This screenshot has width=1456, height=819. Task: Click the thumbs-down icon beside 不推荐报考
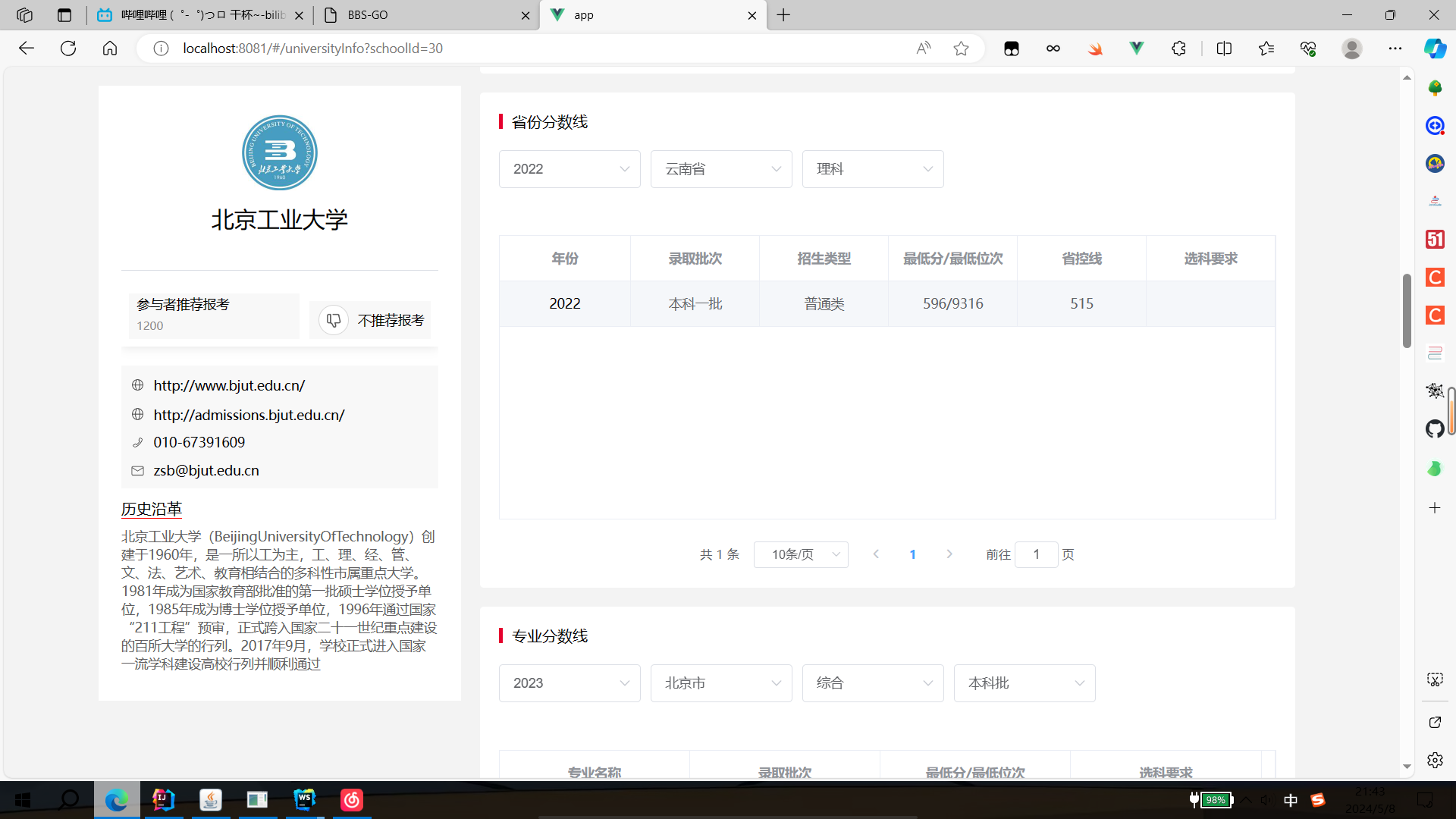pyautogui.click(x=334, y=320)
